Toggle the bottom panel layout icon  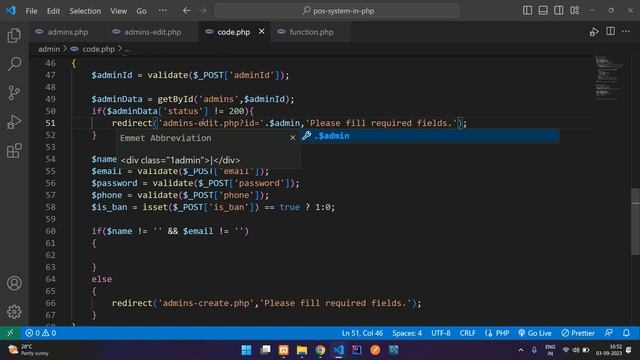(543, 11)
